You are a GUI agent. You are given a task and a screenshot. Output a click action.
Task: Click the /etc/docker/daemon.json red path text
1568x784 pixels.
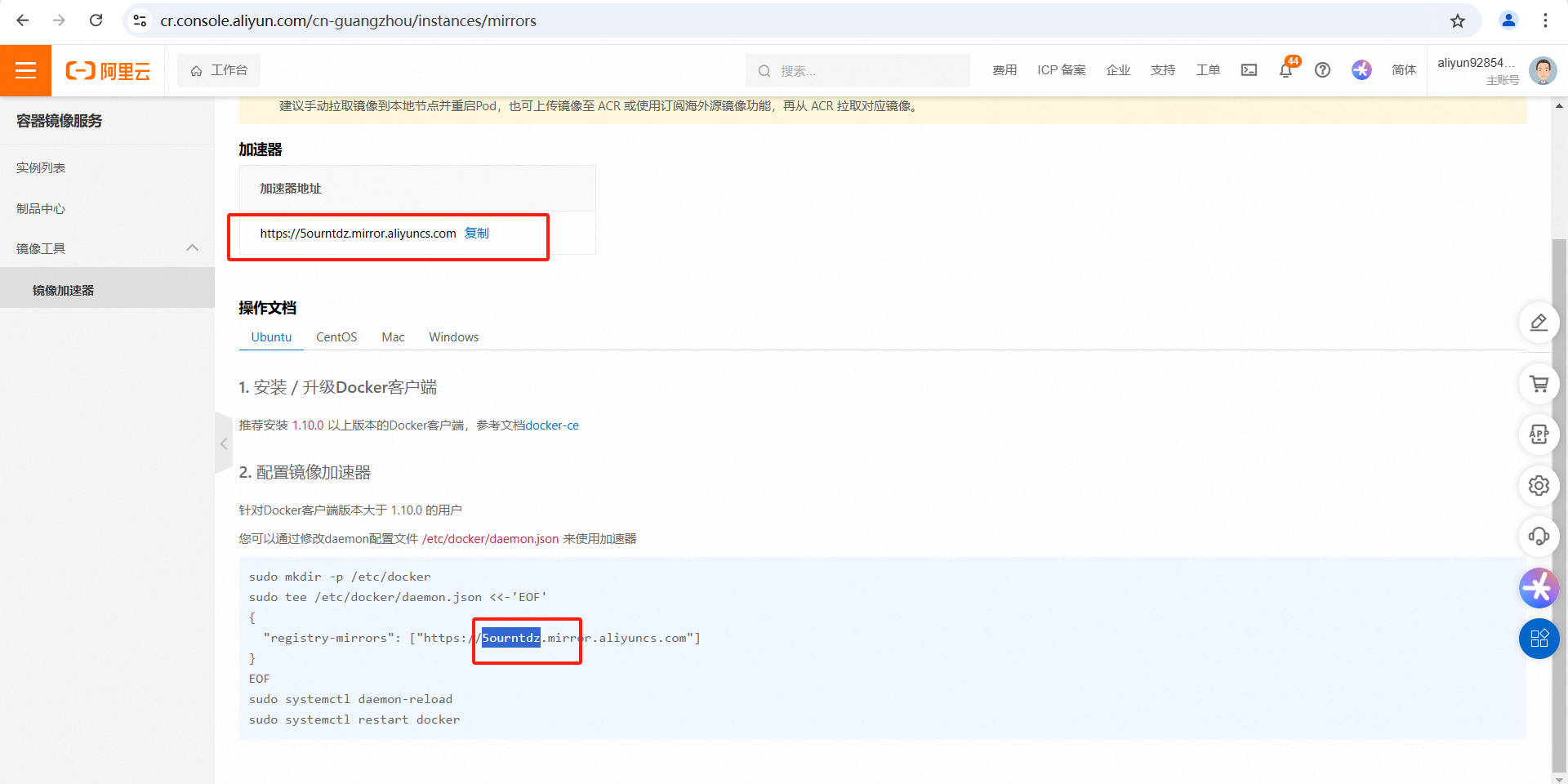click(x=491, y=539)
